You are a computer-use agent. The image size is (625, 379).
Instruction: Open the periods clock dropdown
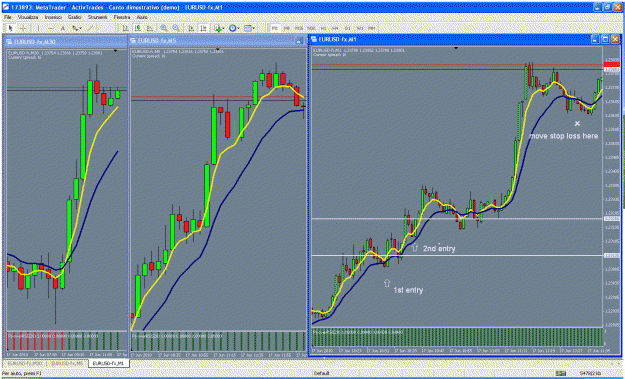pos(234,28)
